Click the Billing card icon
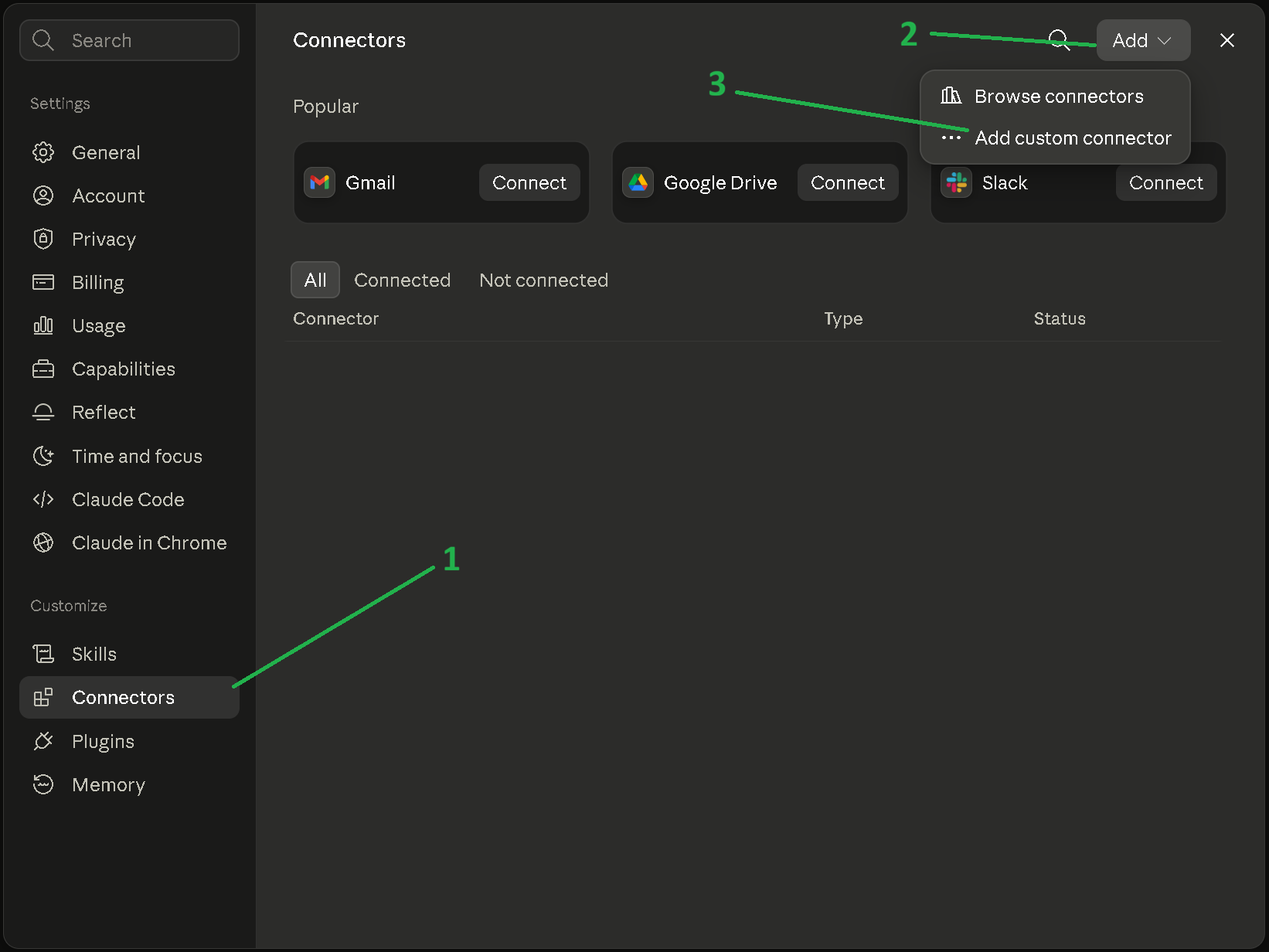This screenshot has height=952, width=1269. click(43, 282)
